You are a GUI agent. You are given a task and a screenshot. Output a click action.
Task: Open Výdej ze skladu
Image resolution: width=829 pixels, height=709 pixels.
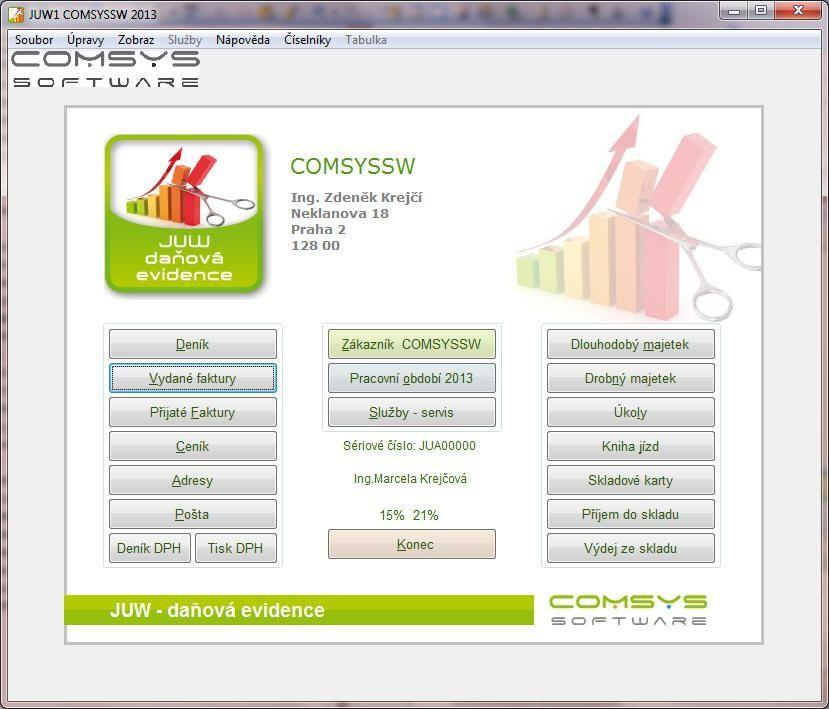pyautogui.click(x=630, y=548)
